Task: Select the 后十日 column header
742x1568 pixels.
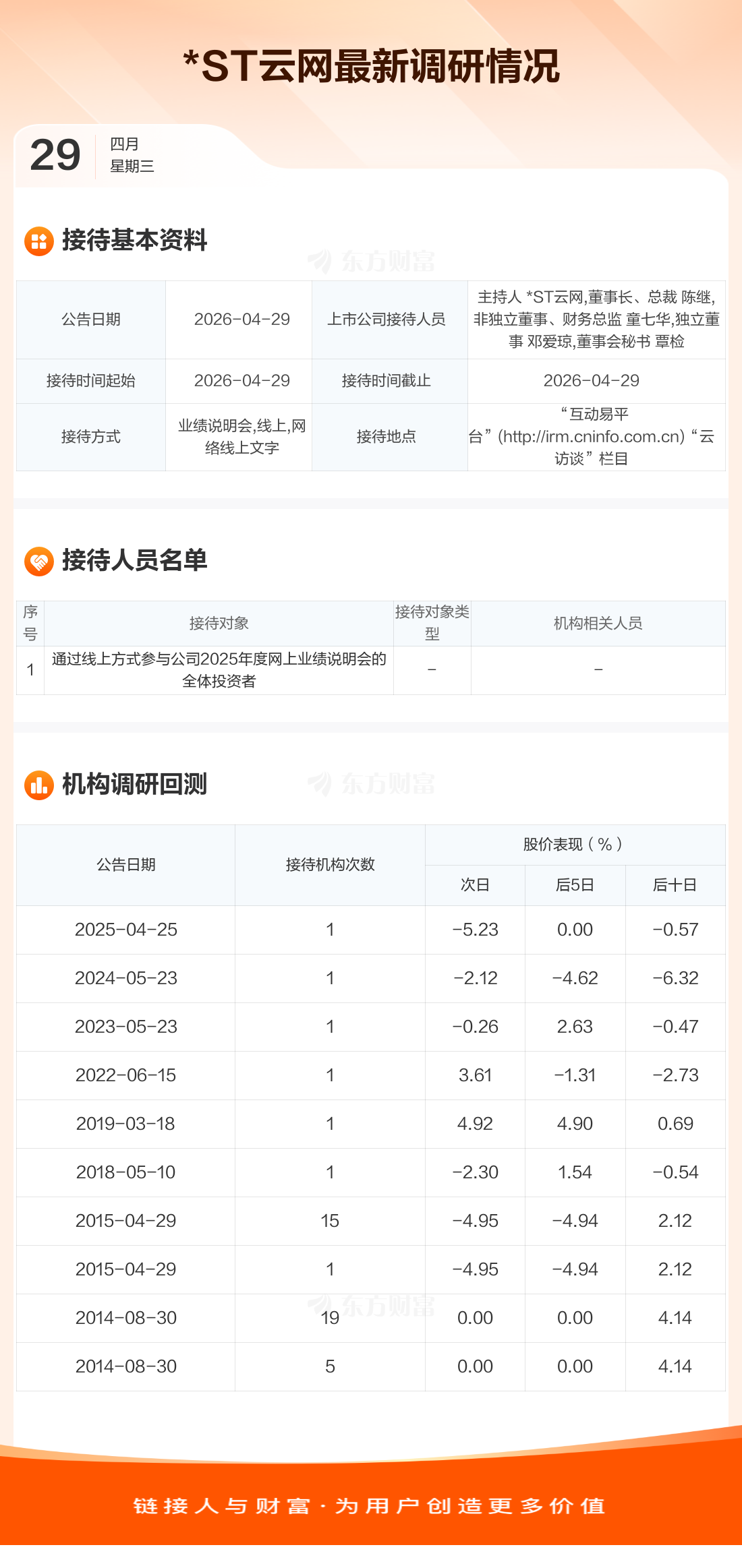Action: pos(675,885)
